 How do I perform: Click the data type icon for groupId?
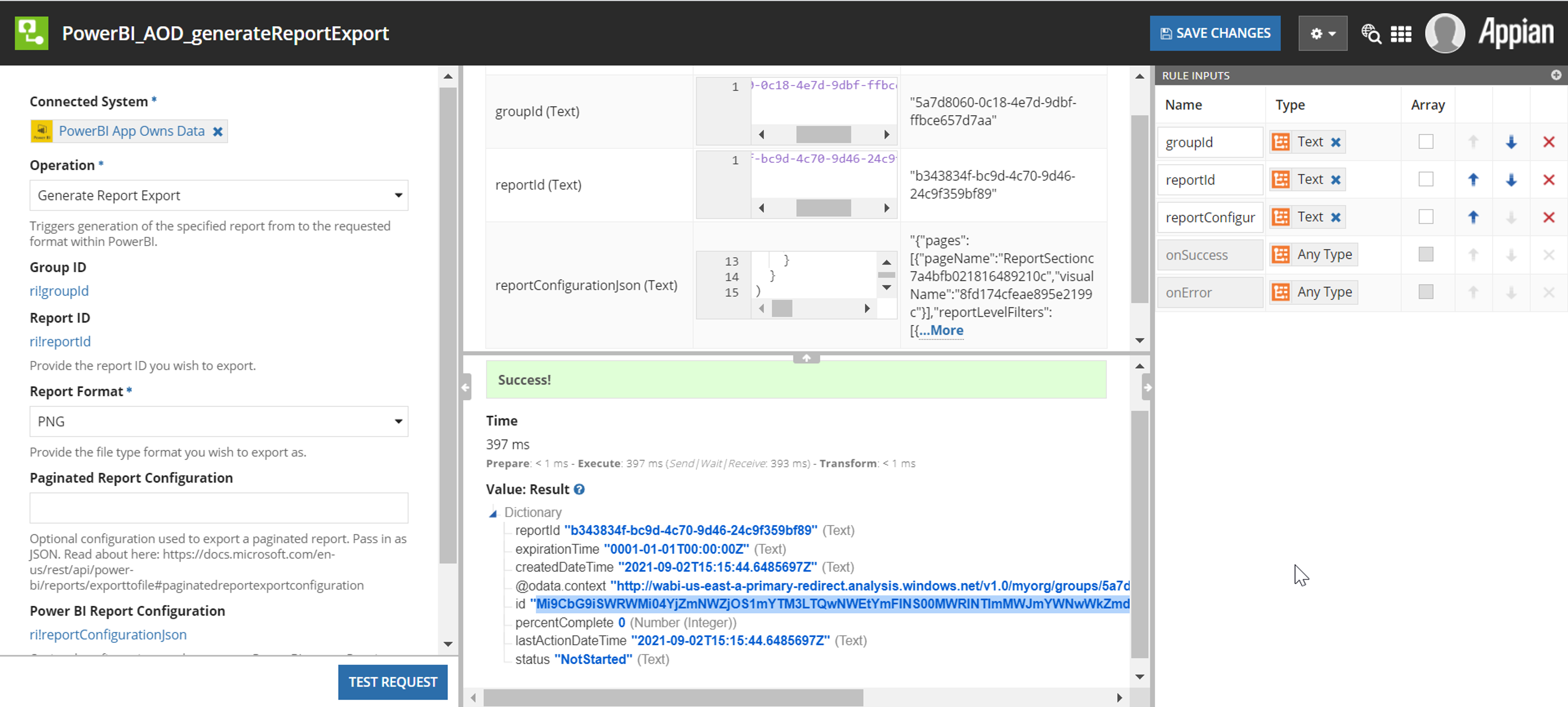click(x=1281, y=142)
